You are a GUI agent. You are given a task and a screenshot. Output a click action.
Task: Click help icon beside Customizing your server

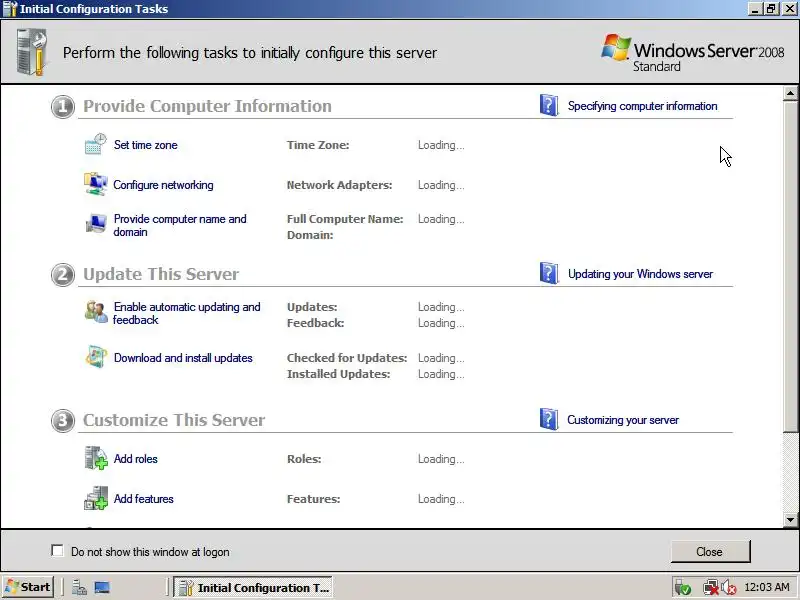[x=549, y=419]
